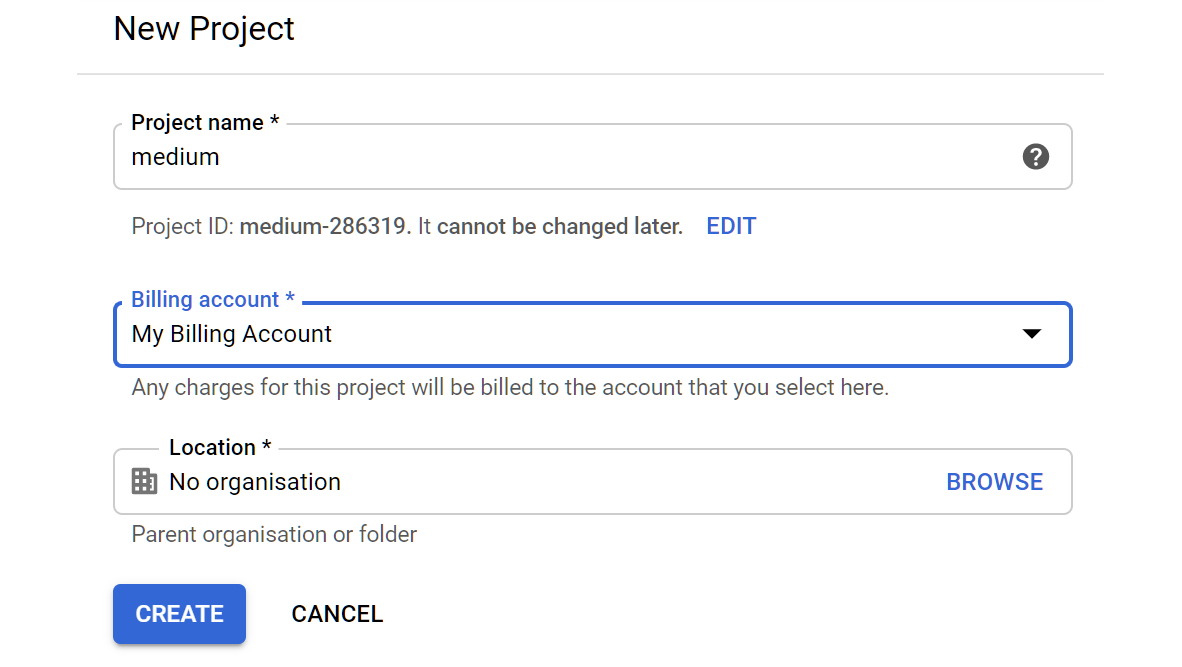The width and height of the screenshot is (1182, 667).
Task: Click the 'Any charges for this project' hint
Action: [510, 387]
